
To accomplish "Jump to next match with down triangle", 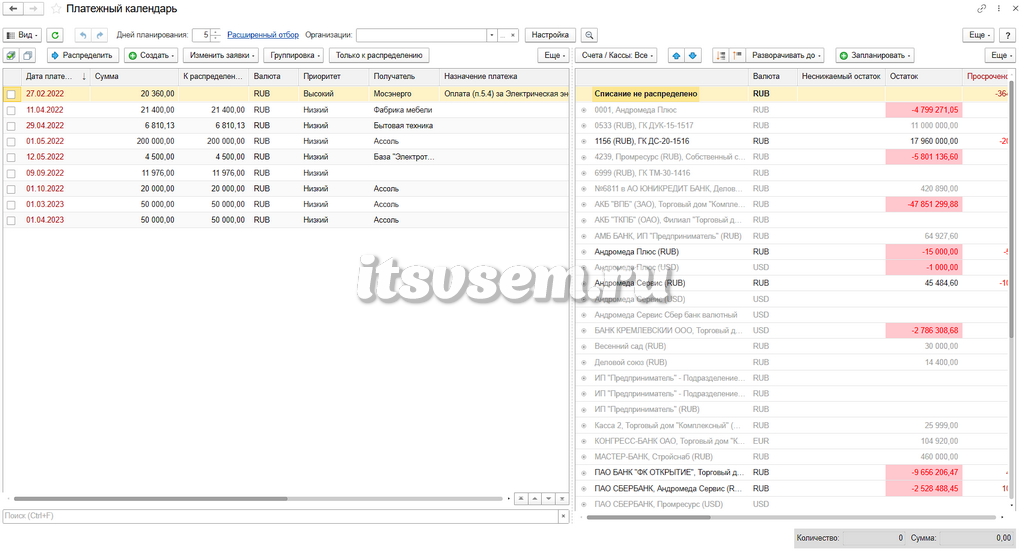I will [x=549, y=498].
